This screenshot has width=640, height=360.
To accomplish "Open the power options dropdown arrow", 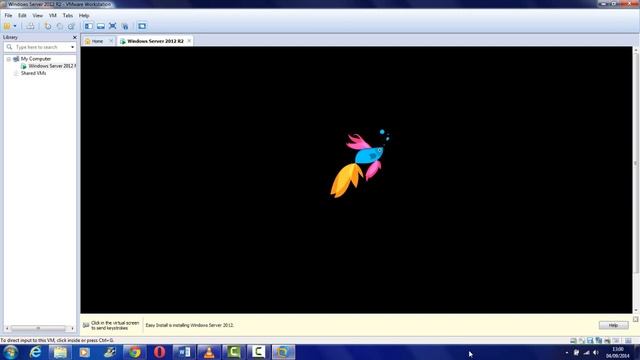I will tap(15, 26).
